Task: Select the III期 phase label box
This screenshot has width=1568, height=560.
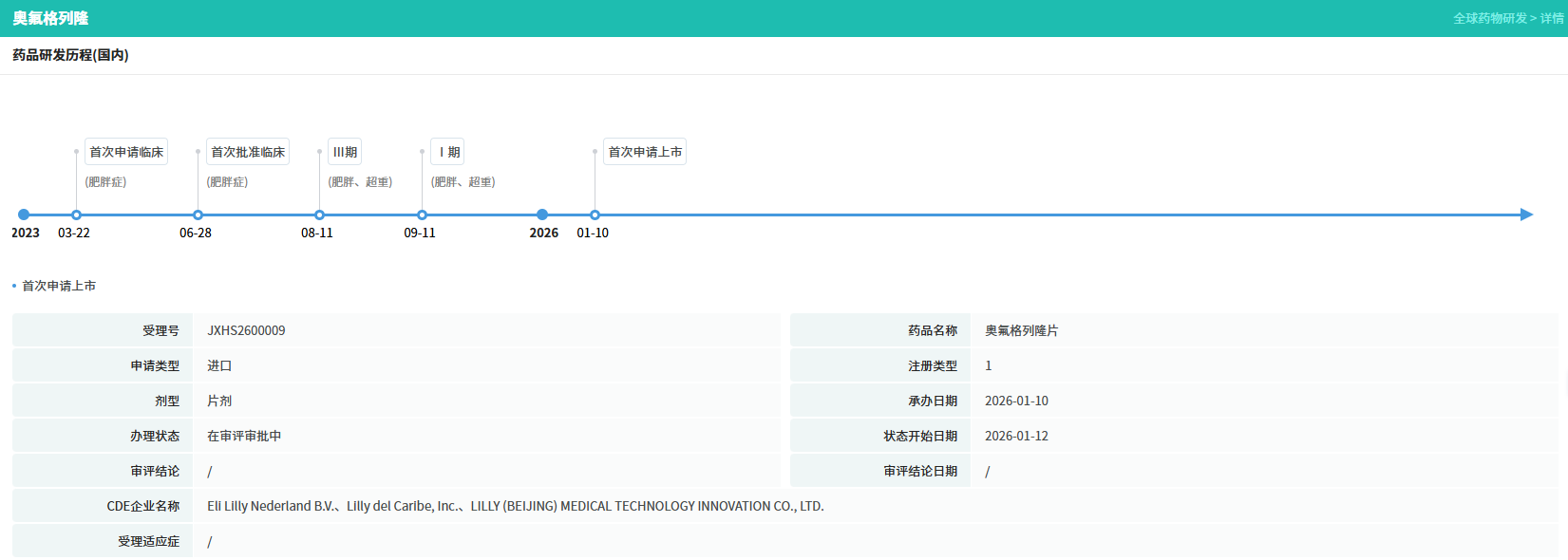Action: pos(345,152)
